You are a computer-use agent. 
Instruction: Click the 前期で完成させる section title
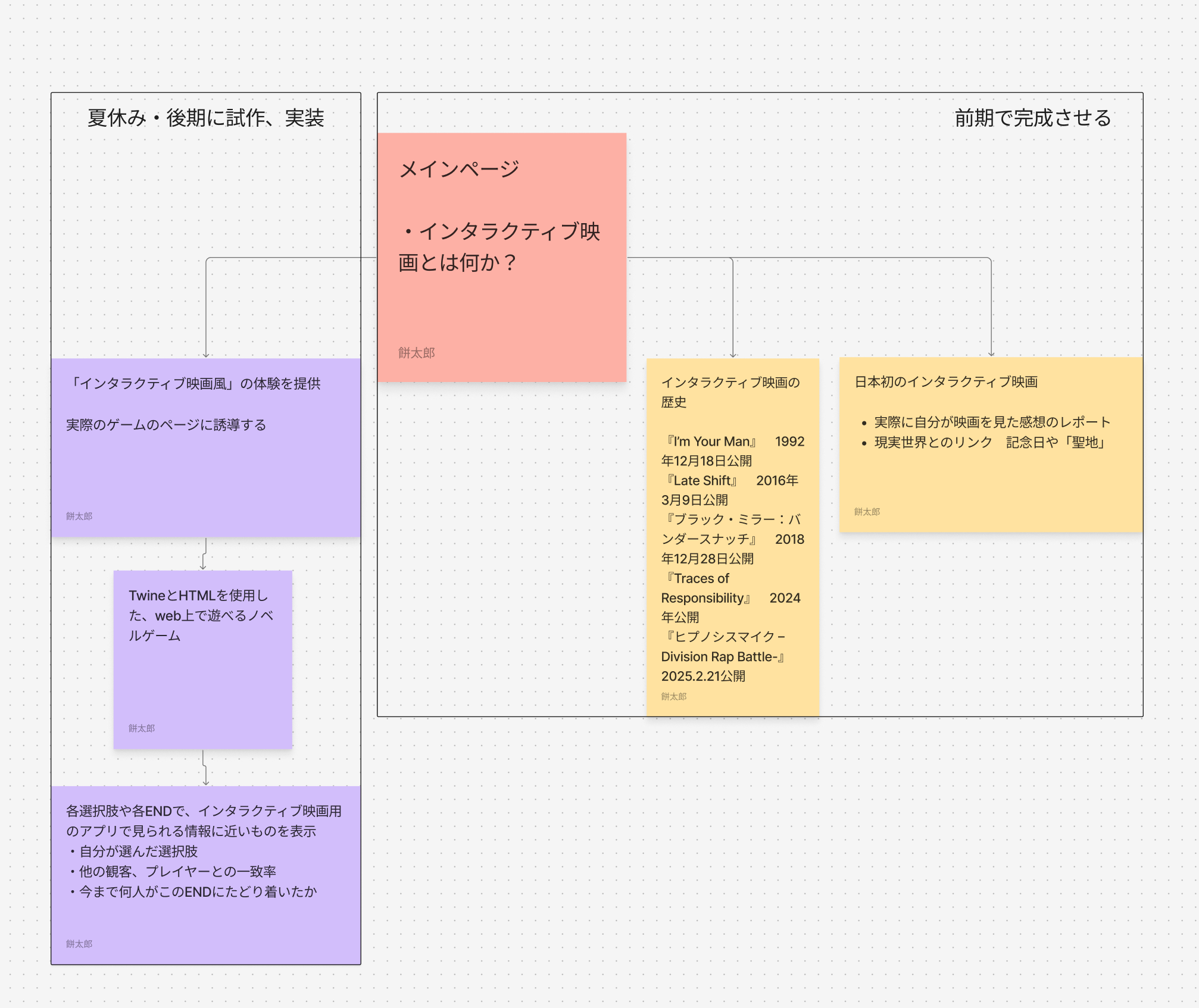tap(1032, 118)
